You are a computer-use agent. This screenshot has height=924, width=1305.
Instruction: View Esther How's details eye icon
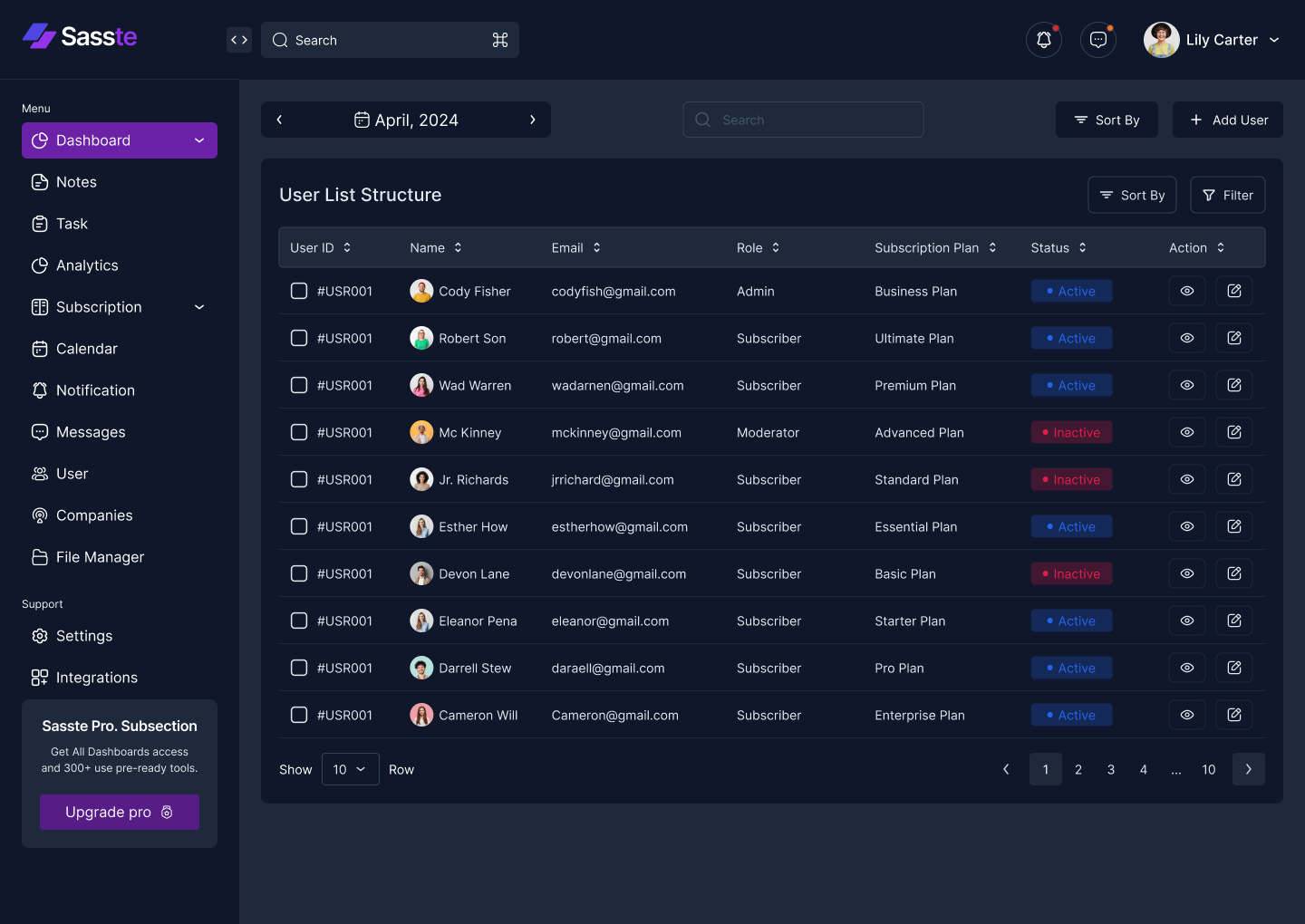tap(1187, 526)
